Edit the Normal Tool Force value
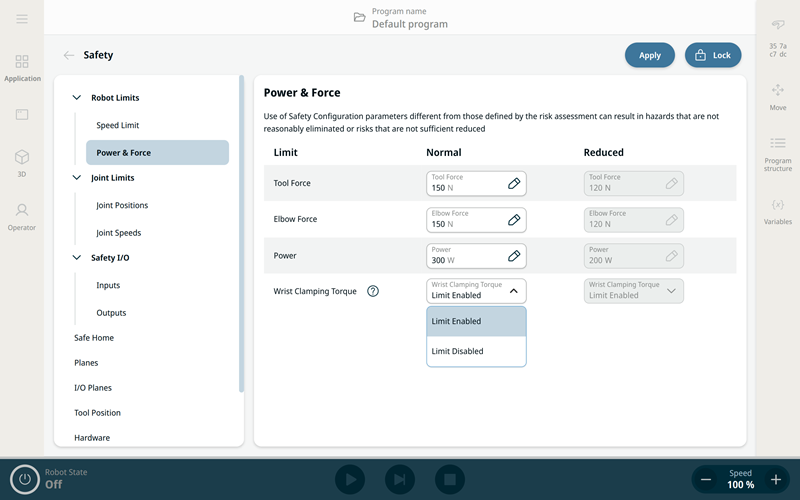Screen dimensions: 800x500 click(x=513, y=183)
